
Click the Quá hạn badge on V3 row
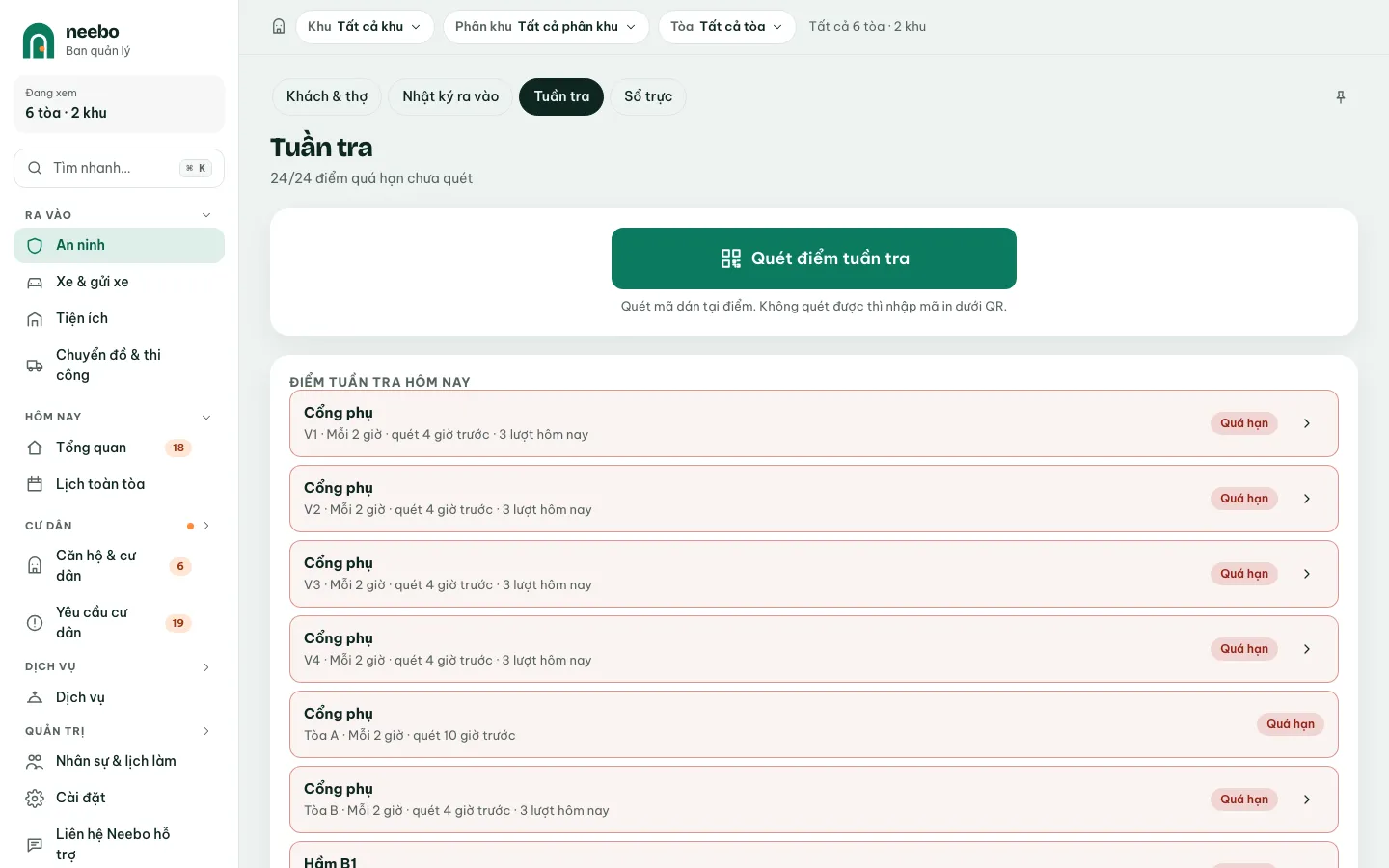tap(1244, 574)
